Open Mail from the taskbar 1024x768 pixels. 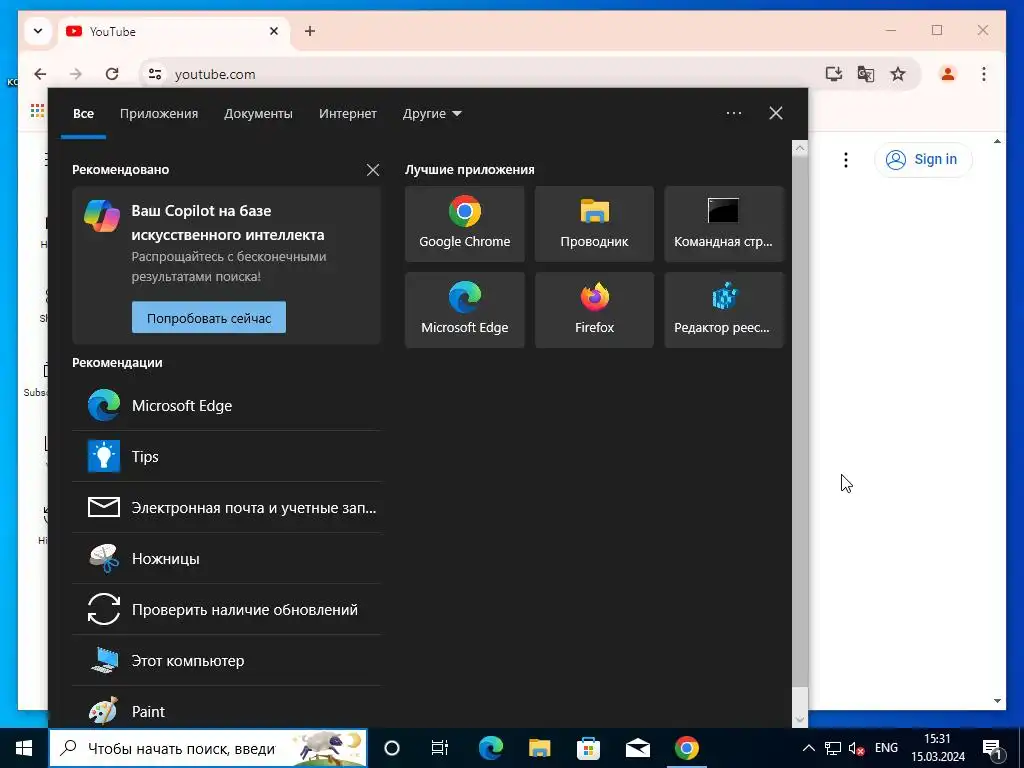tap(637, 748)
